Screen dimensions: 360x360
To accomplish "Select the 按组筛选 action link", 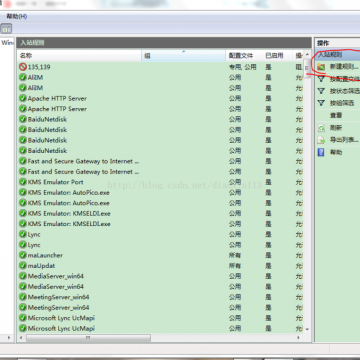I will pos(342,103).
